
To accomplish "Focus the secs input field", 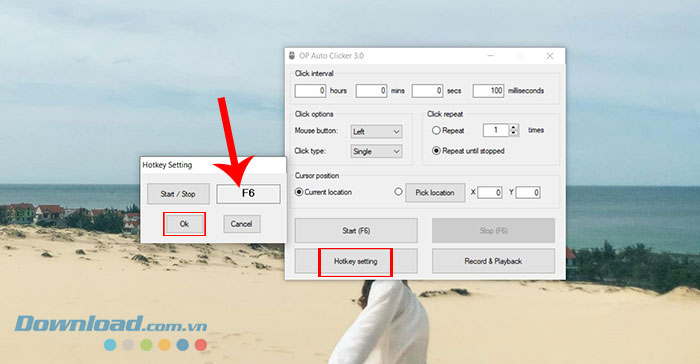I will (427, 91).
